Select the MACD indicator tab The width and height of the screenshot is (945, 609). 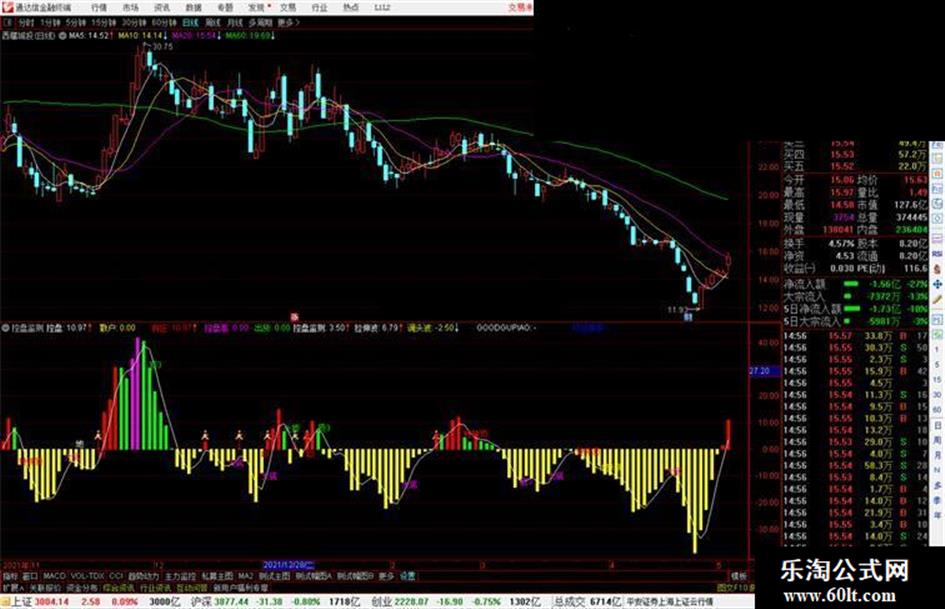[54, 576]
